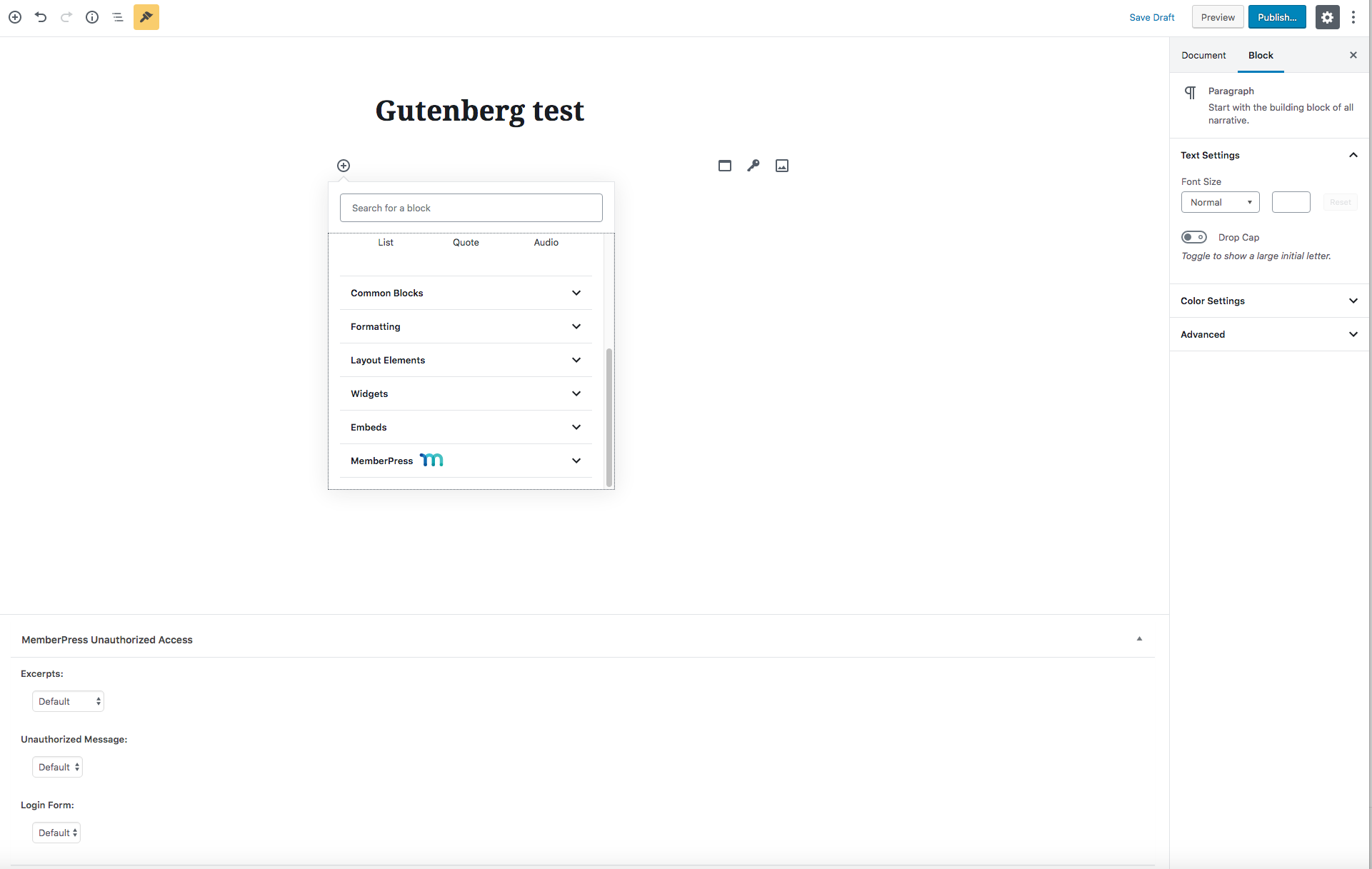The image size is (1372, 869).
Task: Toggle the settings gear sidebar icon
Action: click(x=1327, y=17)
